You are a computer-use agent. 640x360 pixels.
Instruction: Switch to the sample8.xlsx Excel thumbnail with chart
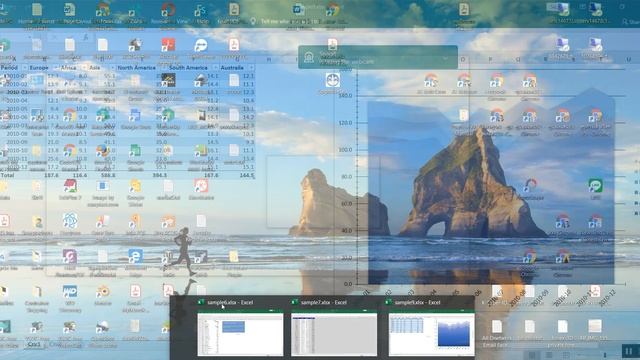(431, 334)
